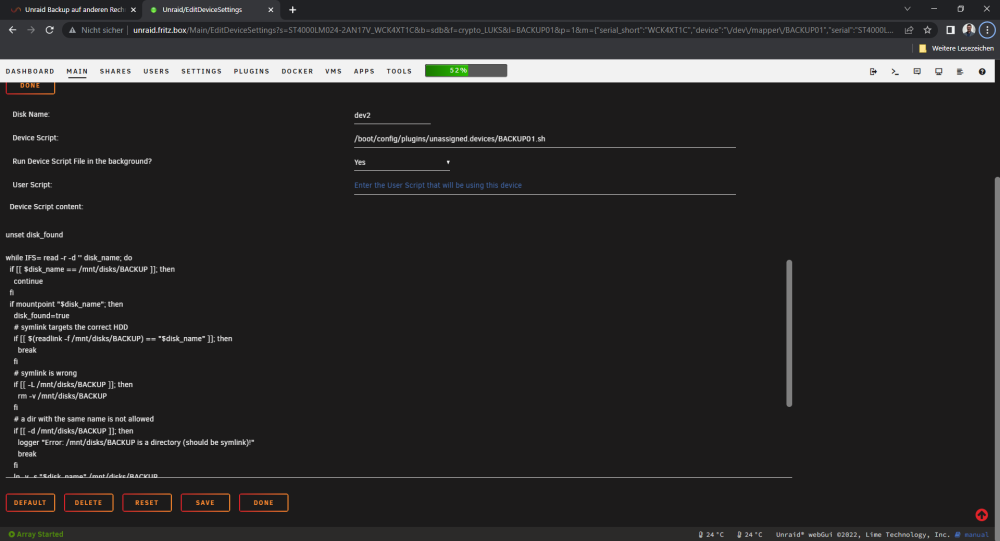Open the Chrome profile avatar

click(969, 30)
